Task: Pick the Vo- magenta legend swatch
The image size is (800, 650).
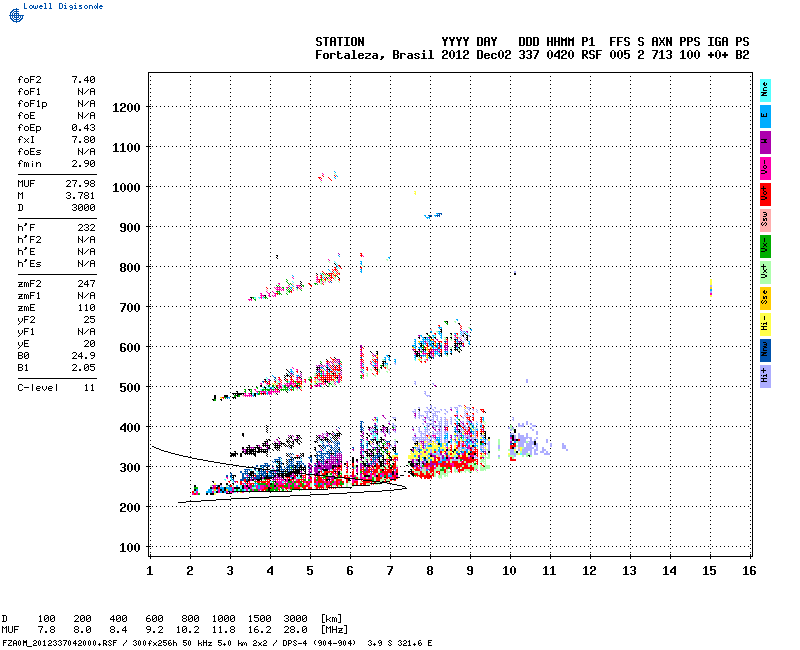Action: coord(765,168)
